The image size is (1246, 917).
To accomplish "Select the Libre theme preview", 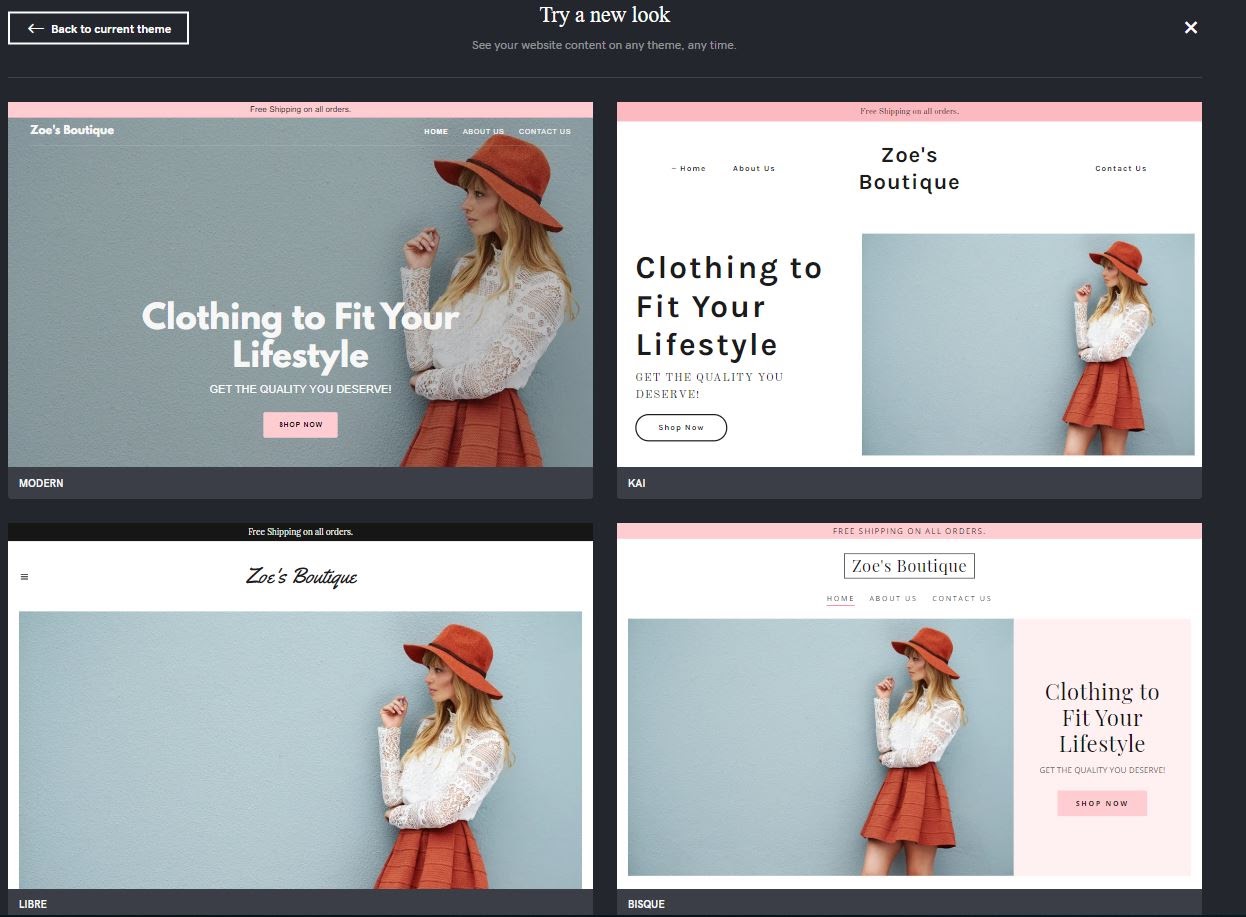I will [300, 706].
